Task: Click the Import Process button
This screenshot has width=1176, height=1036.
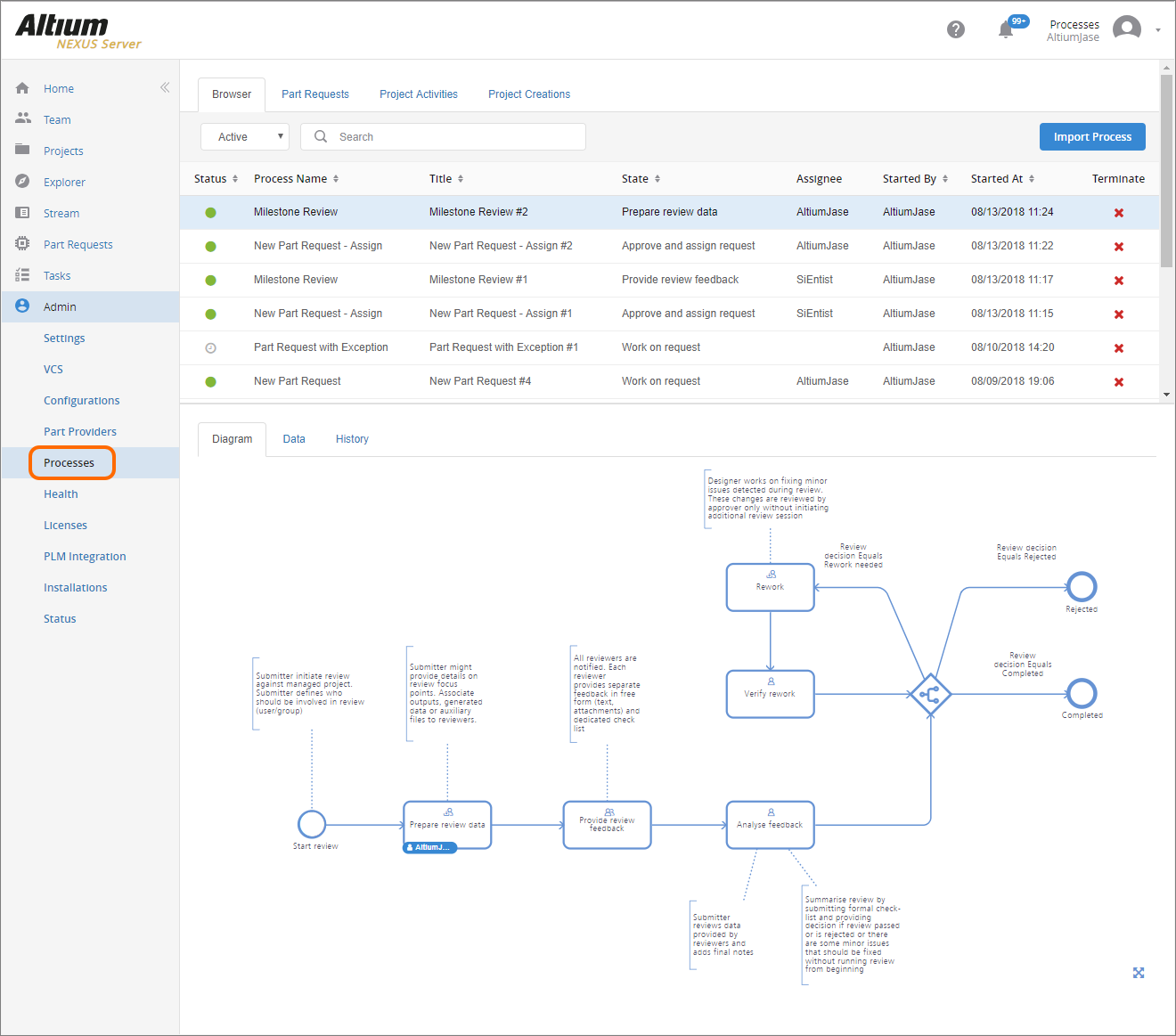Action: tap(1092, 137)
